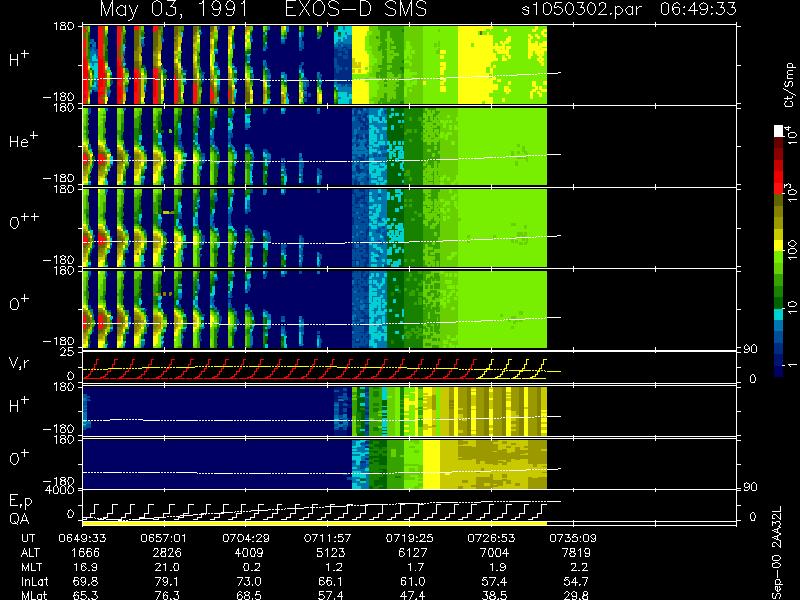This screenshot has height=600, width=800.
Task: Click MLat value '38.5'
Action: tap(494, 595)
